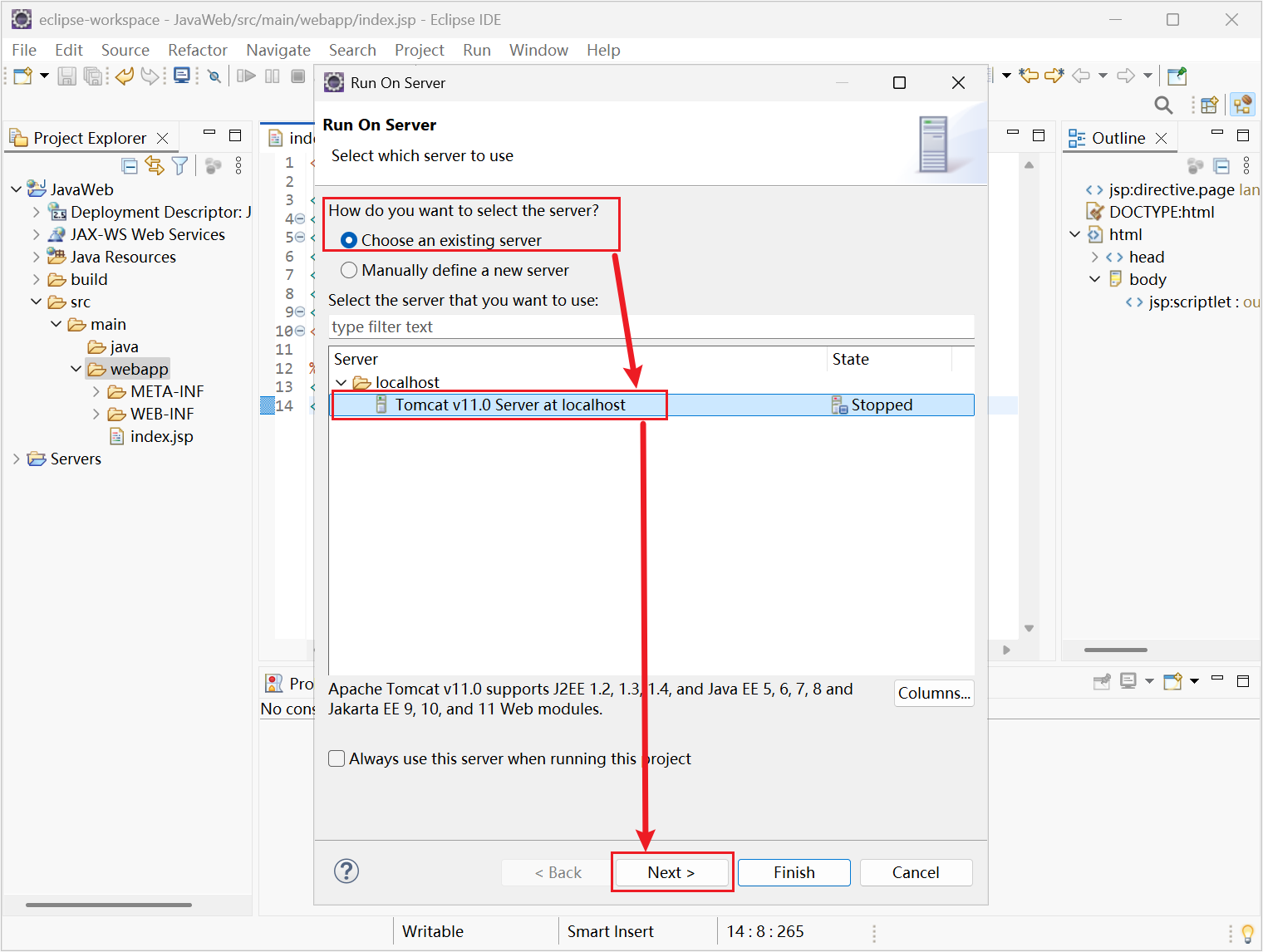Screen dimensions: 1263x952
Task: Collapse All in Project Explorer toolbar
Action: coord(130,165)
